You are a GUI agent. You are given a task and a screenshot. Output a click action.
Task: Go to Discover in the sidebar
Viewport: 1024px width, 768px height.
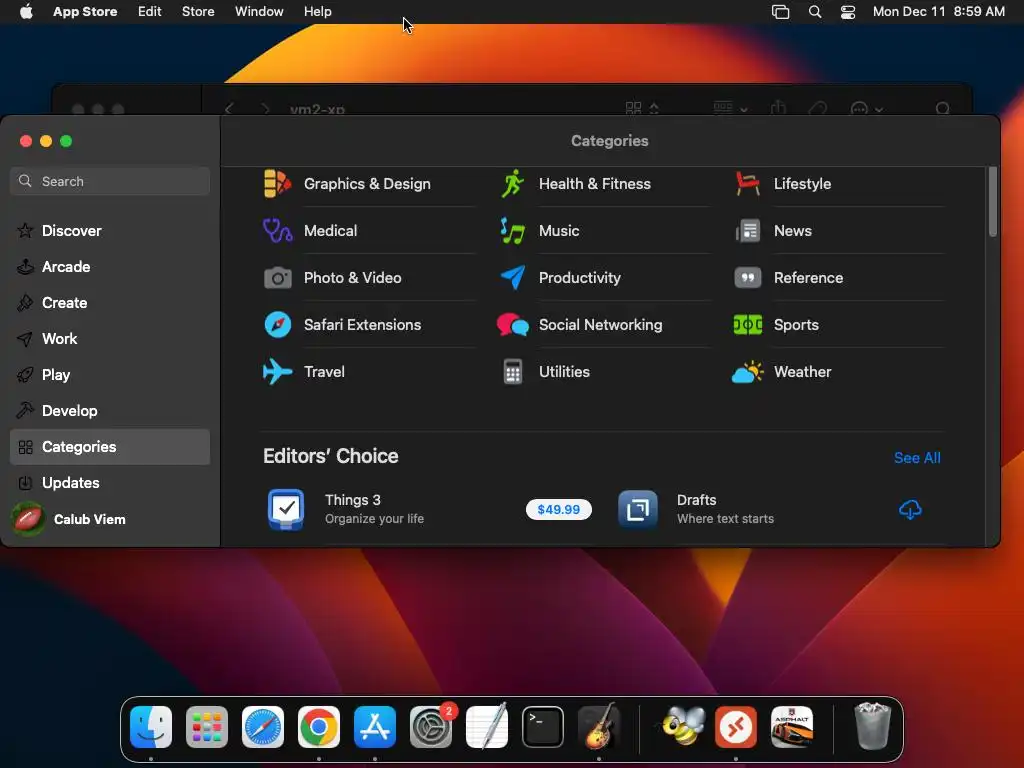(110, 231)
